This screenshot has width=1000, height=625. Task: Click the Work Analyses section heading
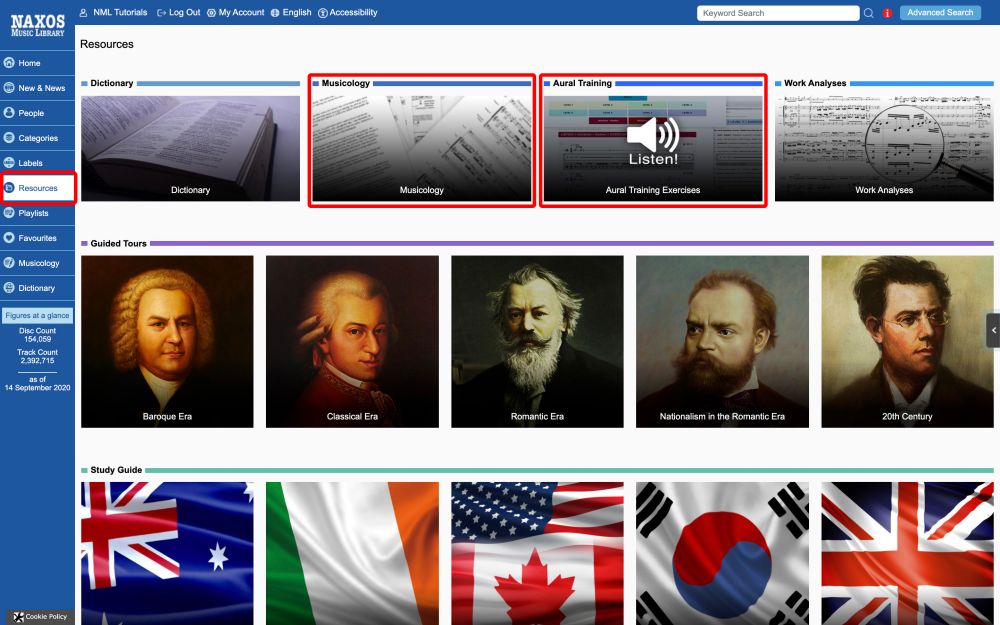[x=815, y=83]
